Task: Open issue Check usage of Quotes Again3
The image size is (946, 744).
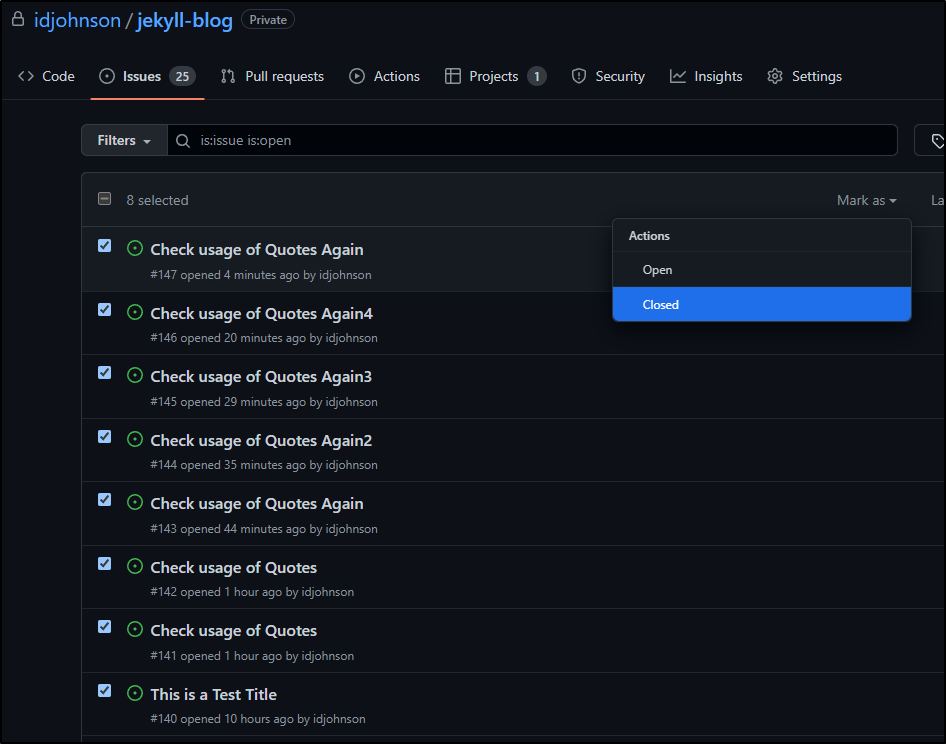Action: click(x=261, y=377)
